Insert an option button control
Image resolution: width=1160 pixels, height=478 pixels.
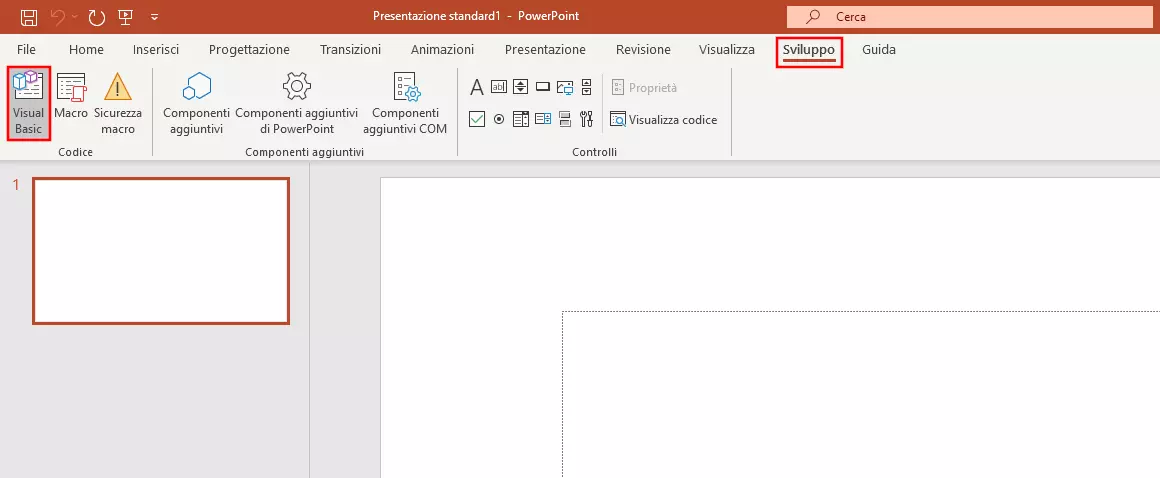[499, 120]
